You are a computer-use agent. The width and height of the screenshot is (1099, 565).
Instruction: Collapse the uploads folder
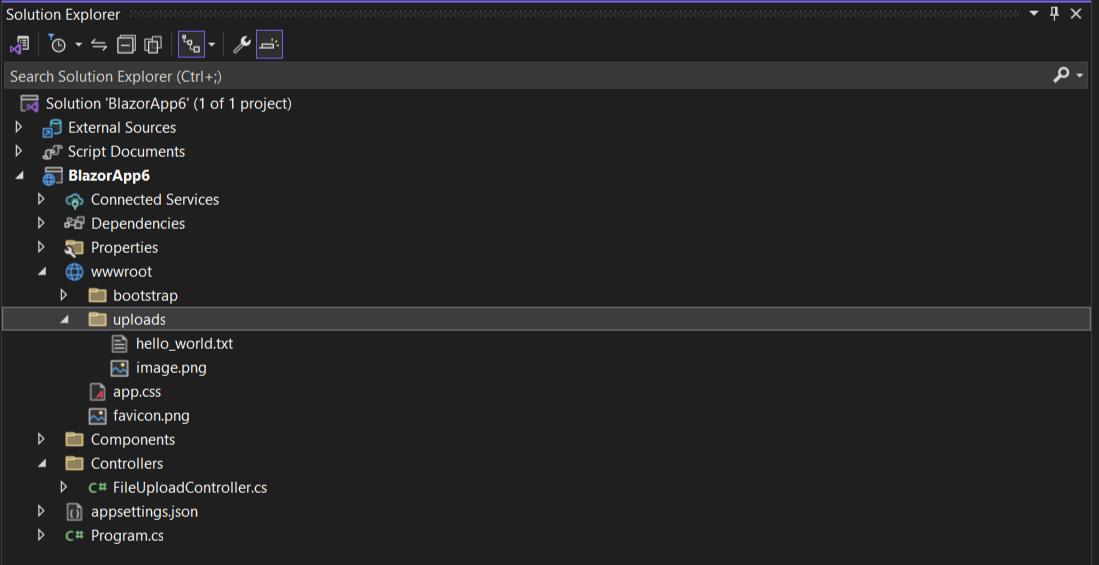[x=64, y=320]
